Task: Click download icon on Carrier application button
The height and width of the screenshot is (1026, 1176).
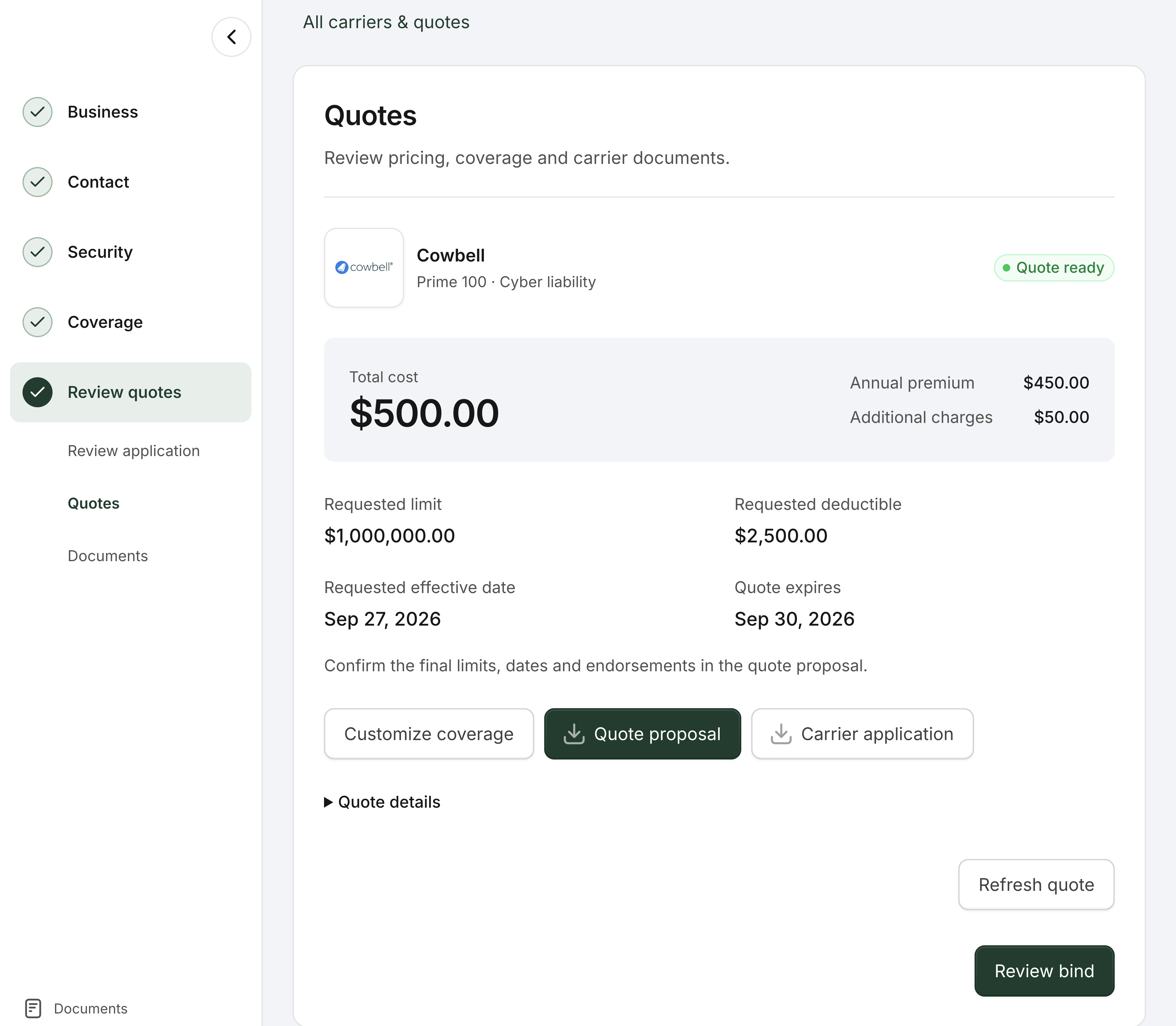Action: 781,734
